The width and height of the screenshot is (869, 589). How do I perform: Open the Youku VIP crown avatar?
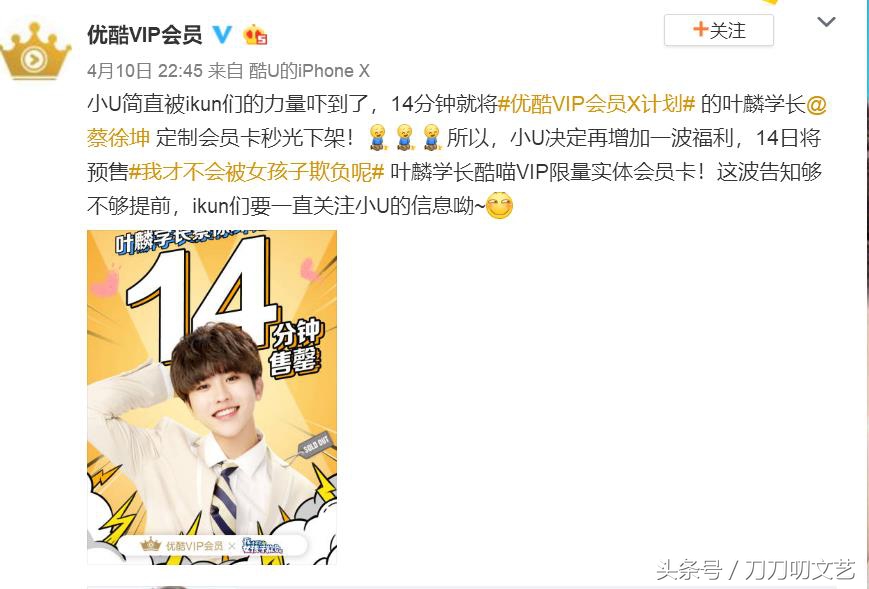click(x=35, y=52)
